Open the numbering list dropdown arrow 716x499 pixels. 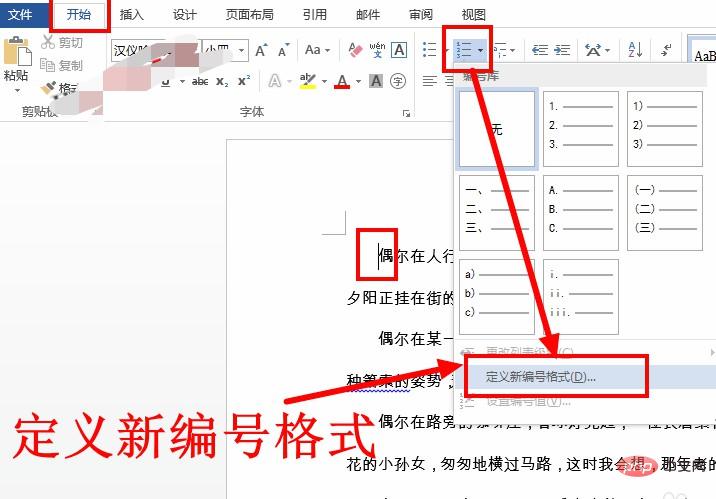click(482, 50)
